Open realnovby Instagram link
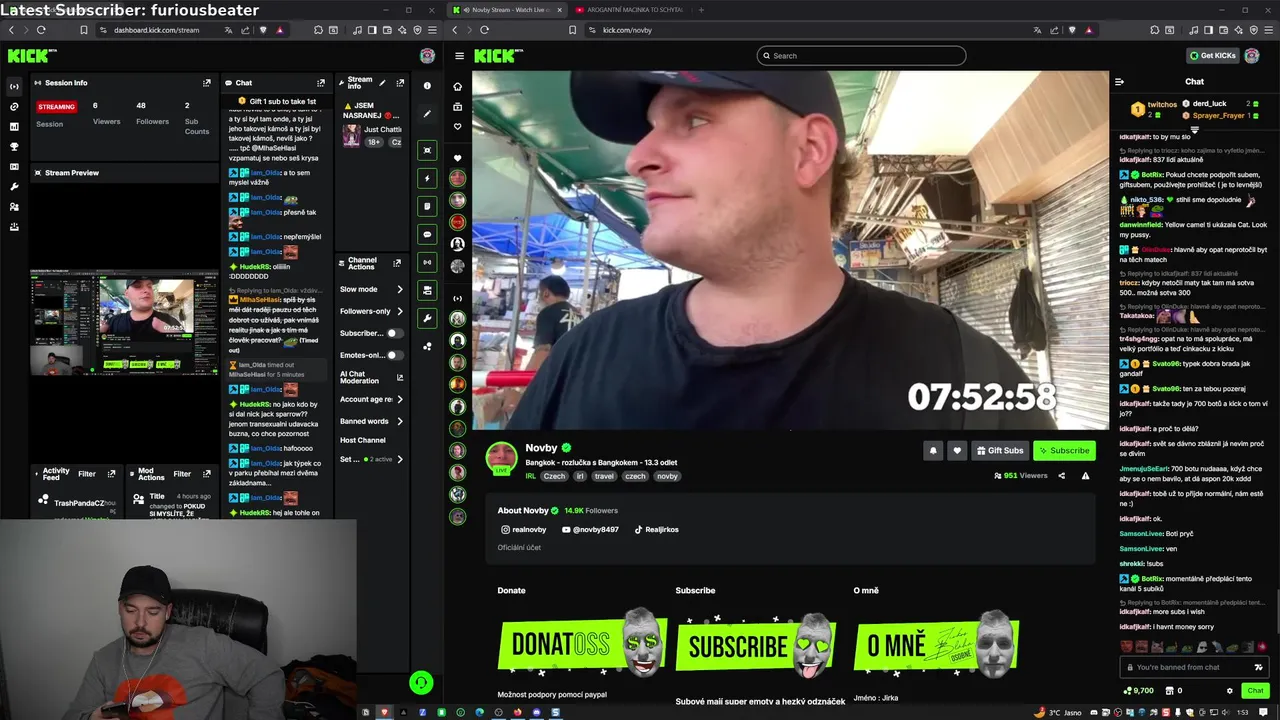Screen dimensions: 1280x720 (524, 530)
